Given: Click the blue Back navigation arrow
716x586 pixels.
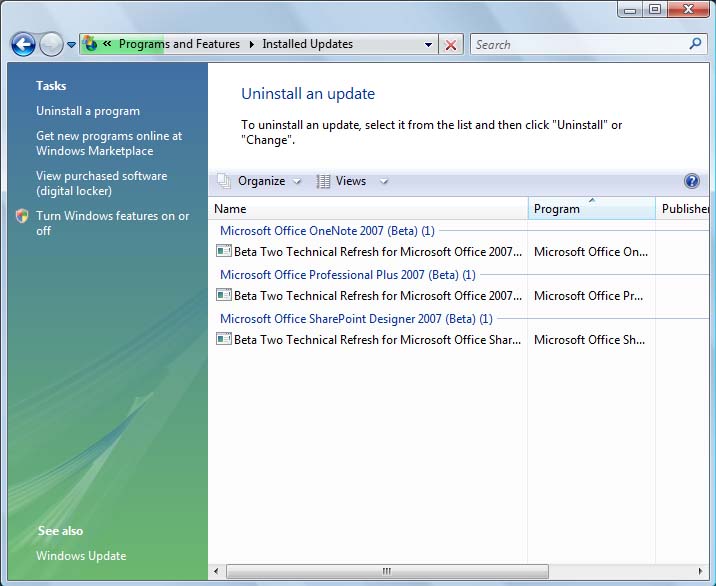Looking at the screenshot, I should (23, 44).
